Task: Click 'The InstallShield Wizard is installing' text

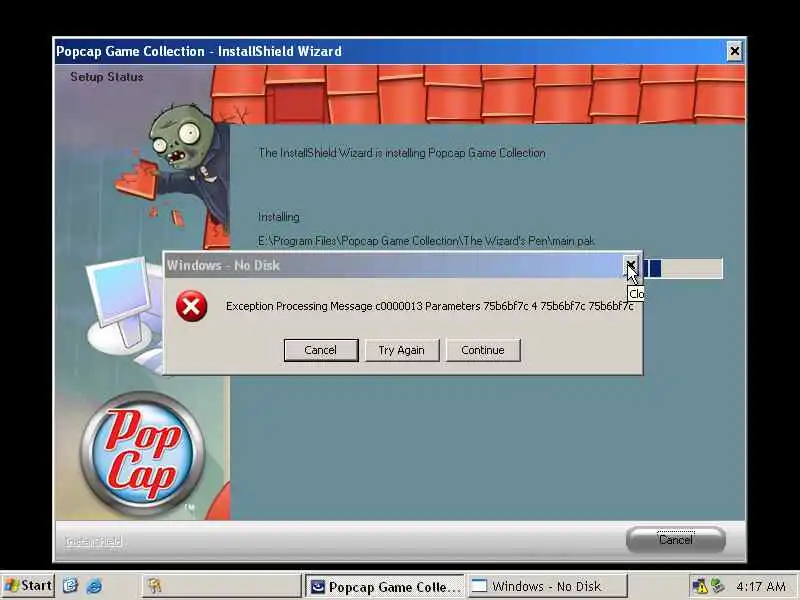Action: point(402,153)
